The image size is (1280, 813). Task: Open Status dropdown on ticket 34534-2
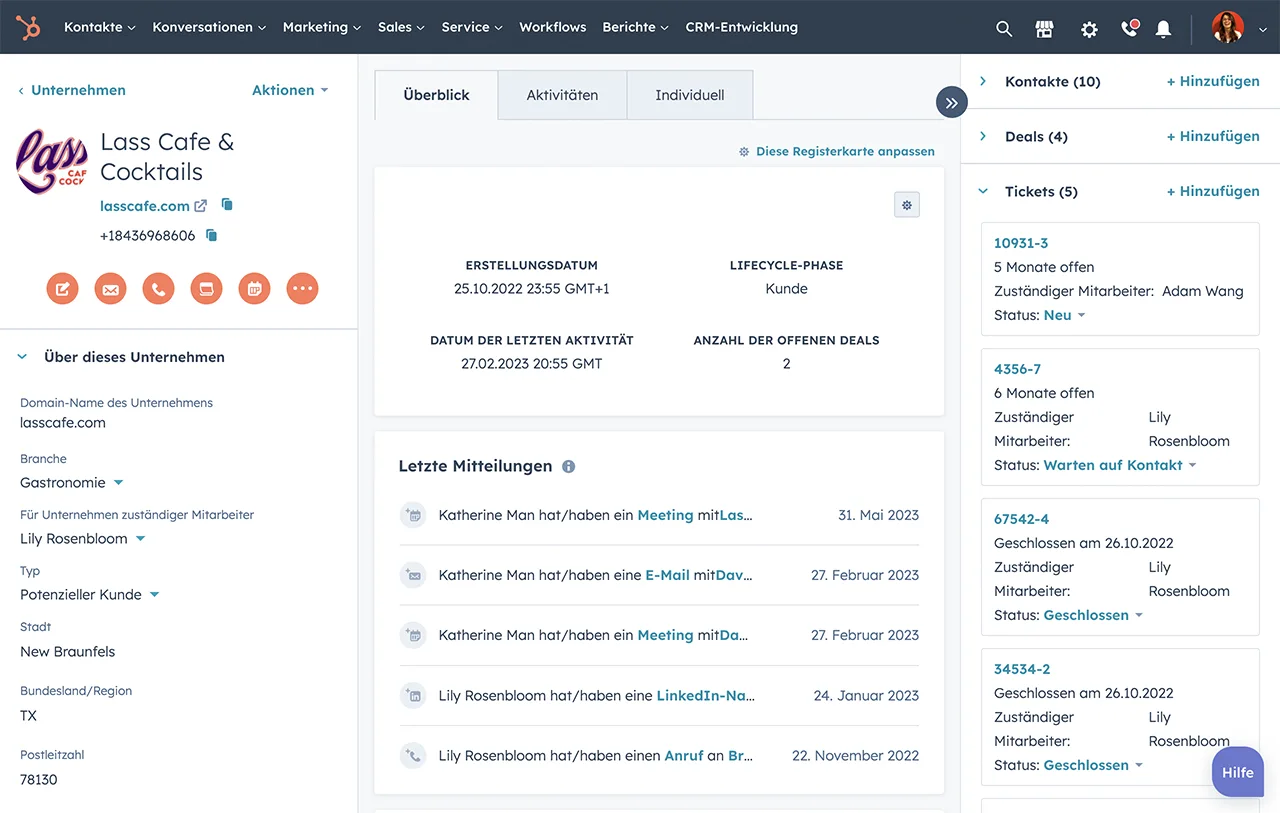pyautogui.click(x=1093, y=765)
